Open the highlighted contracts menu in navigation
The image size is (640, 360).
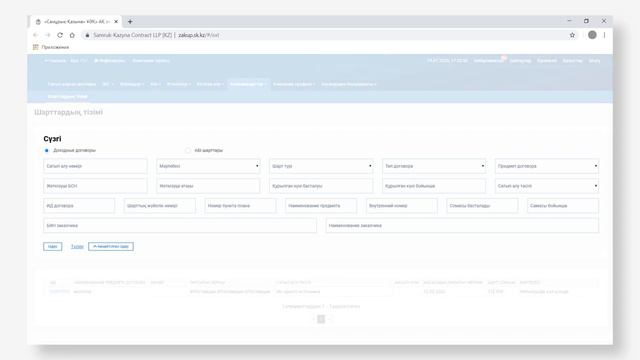pos(248,84)
